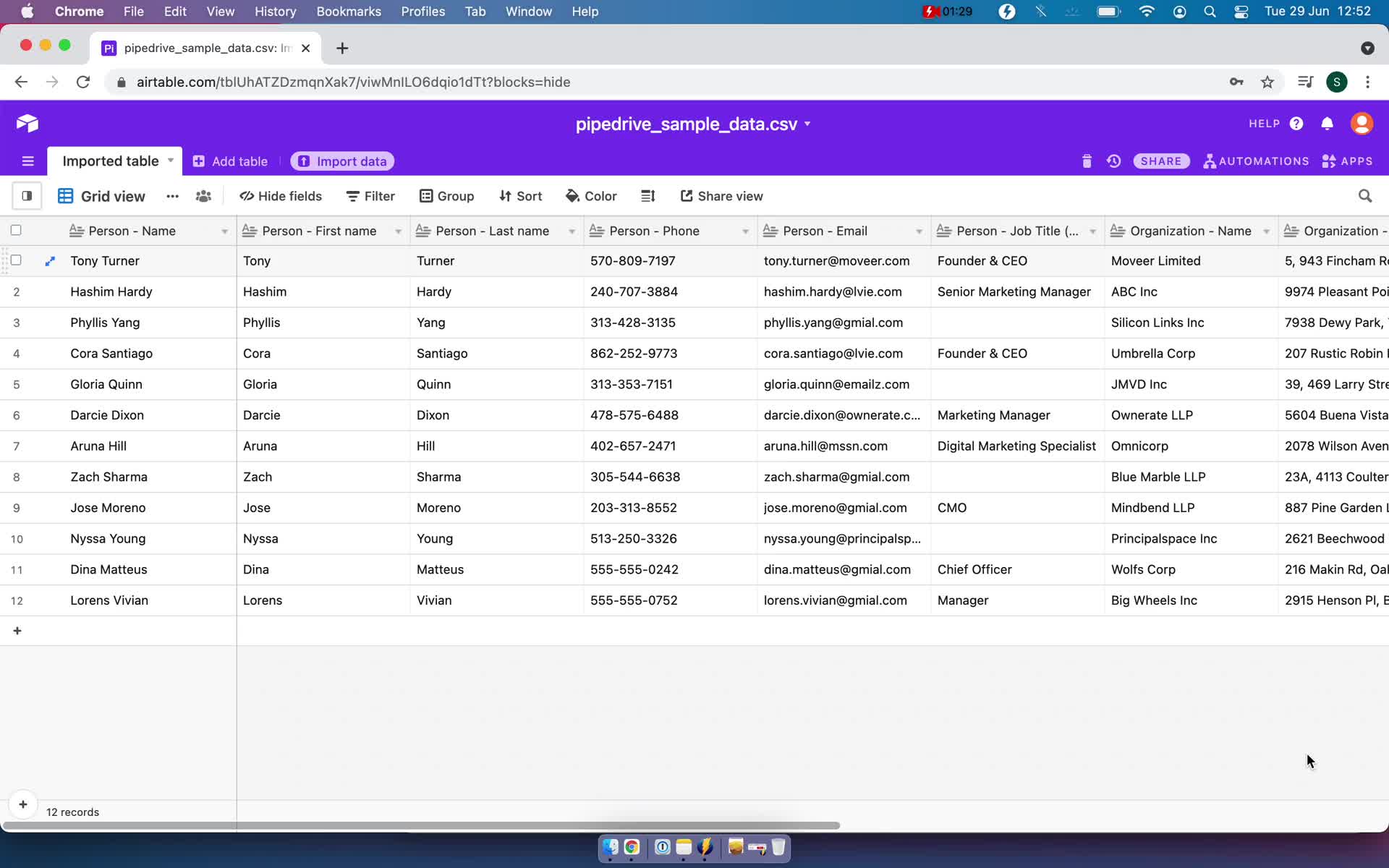The height and width of the screenshot is (868, 1389).
Task: Open the tables list hamburger menu
Action: point(28,161)
